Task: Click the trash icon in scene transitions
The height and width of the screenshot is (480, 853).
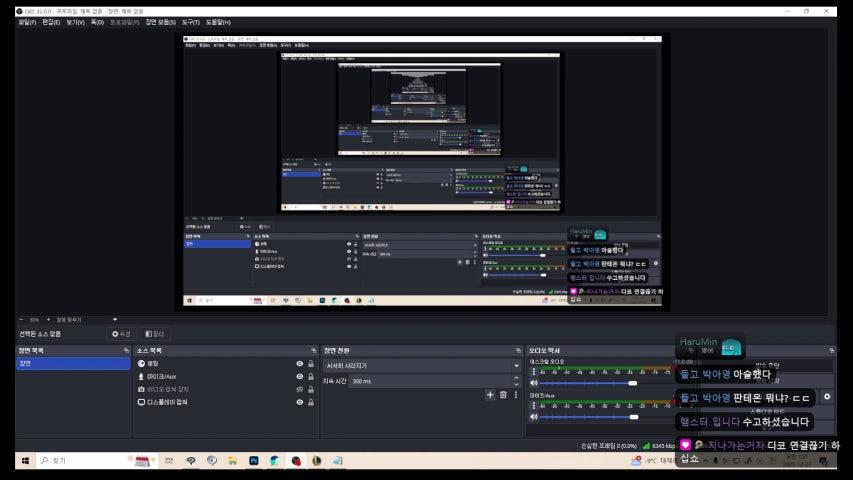Action: [x=503, y=395]
